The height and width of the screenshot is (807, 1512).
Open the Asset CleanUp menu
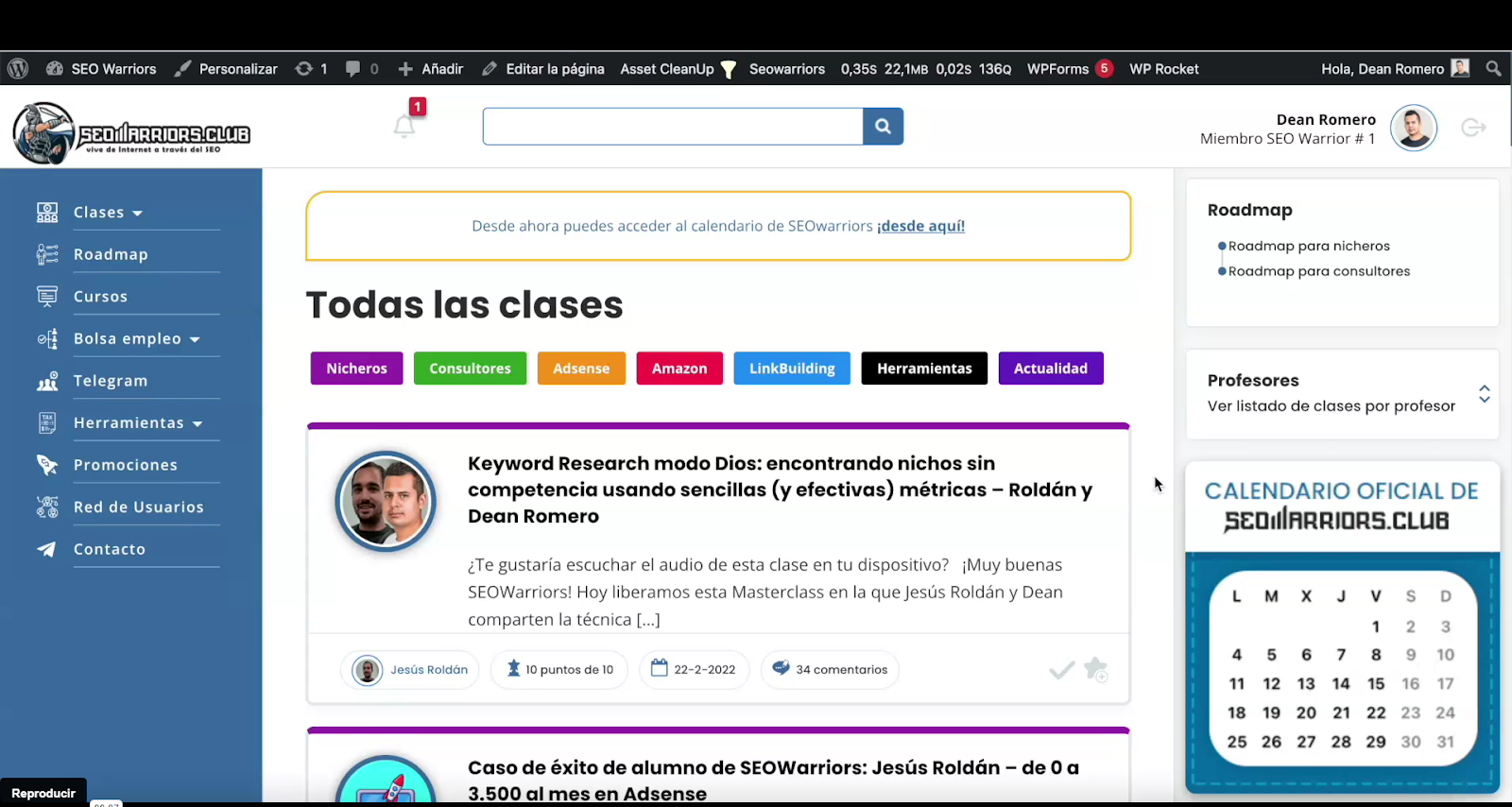(678, 69)
